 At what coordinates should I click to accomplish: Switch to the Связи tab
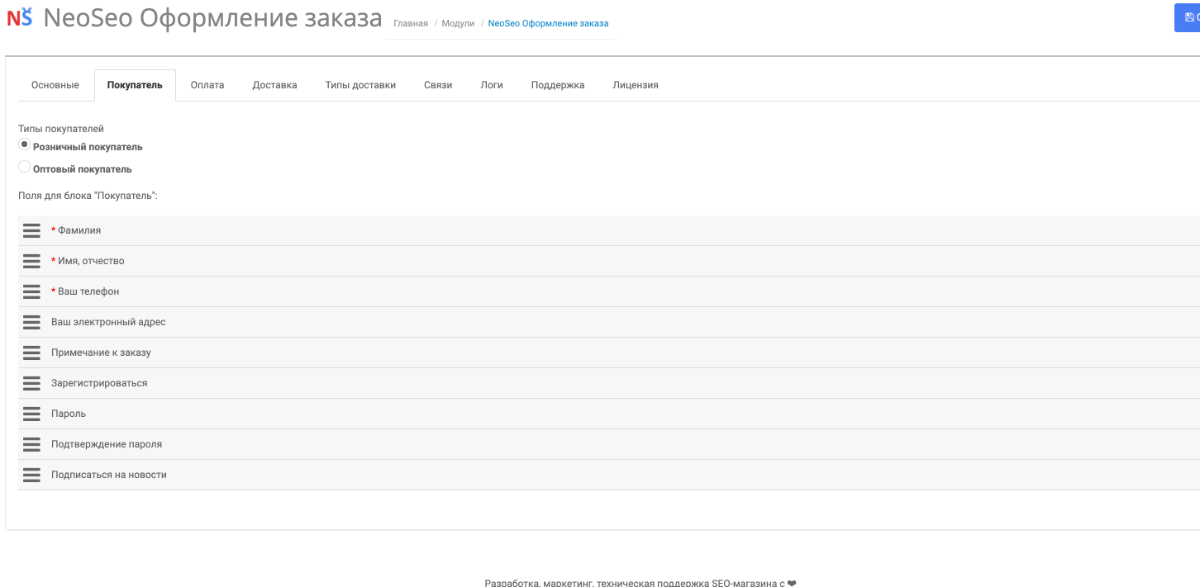[438, 85]
